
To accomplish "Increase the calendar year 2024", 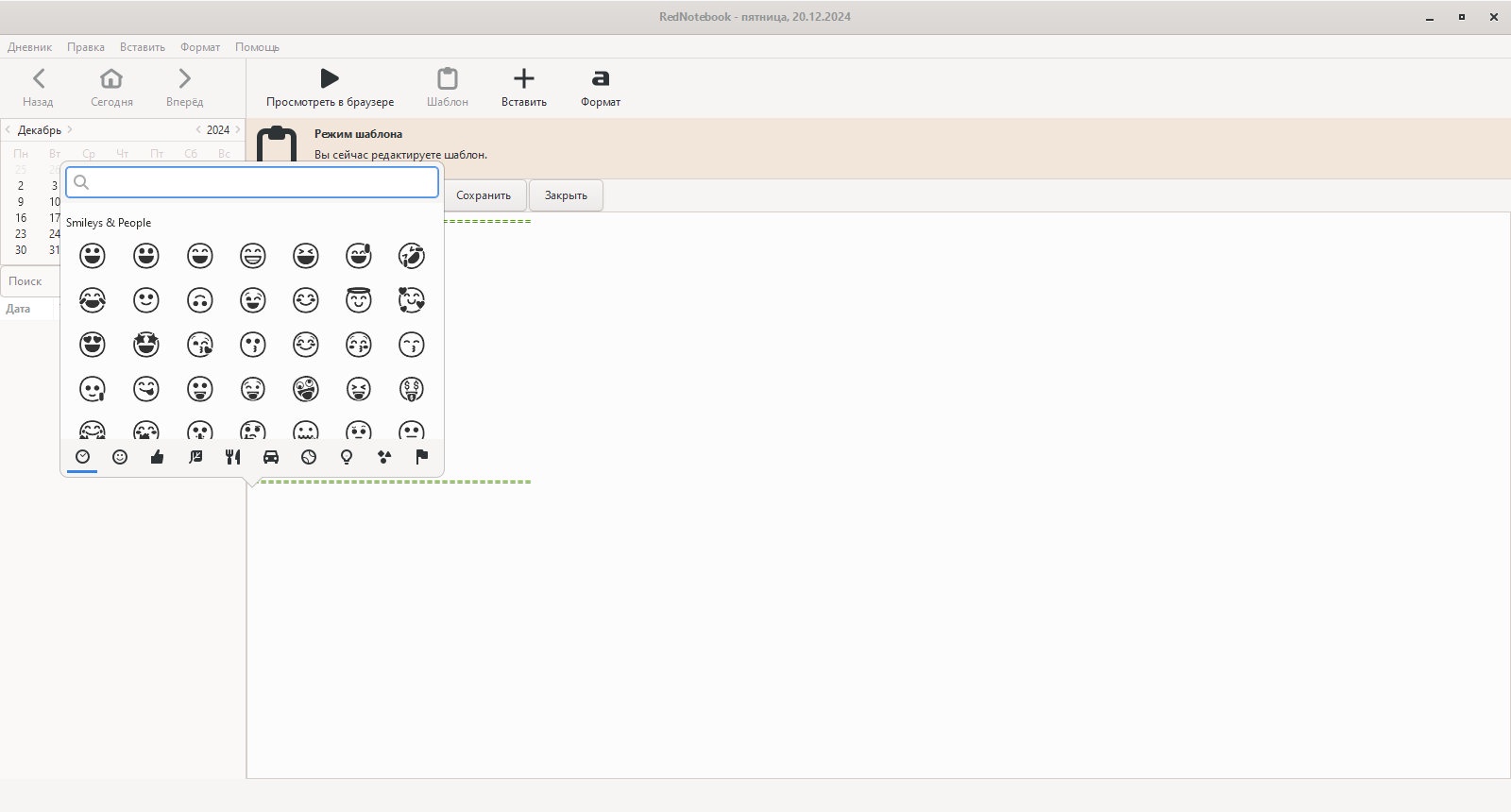I will pyautogui.click(x=237, y=130).
